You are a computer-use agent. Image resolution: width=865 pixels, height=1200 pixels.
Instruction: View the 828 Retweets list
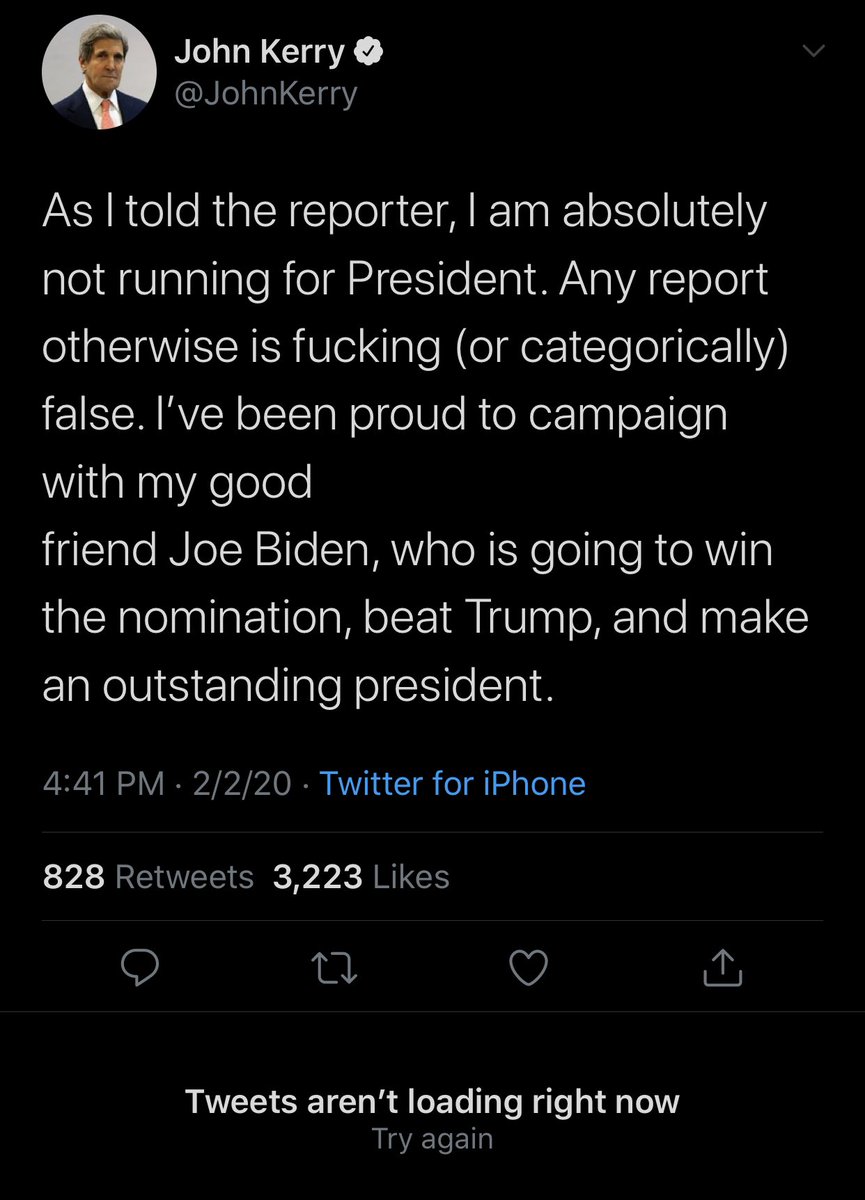pos(148,877)
